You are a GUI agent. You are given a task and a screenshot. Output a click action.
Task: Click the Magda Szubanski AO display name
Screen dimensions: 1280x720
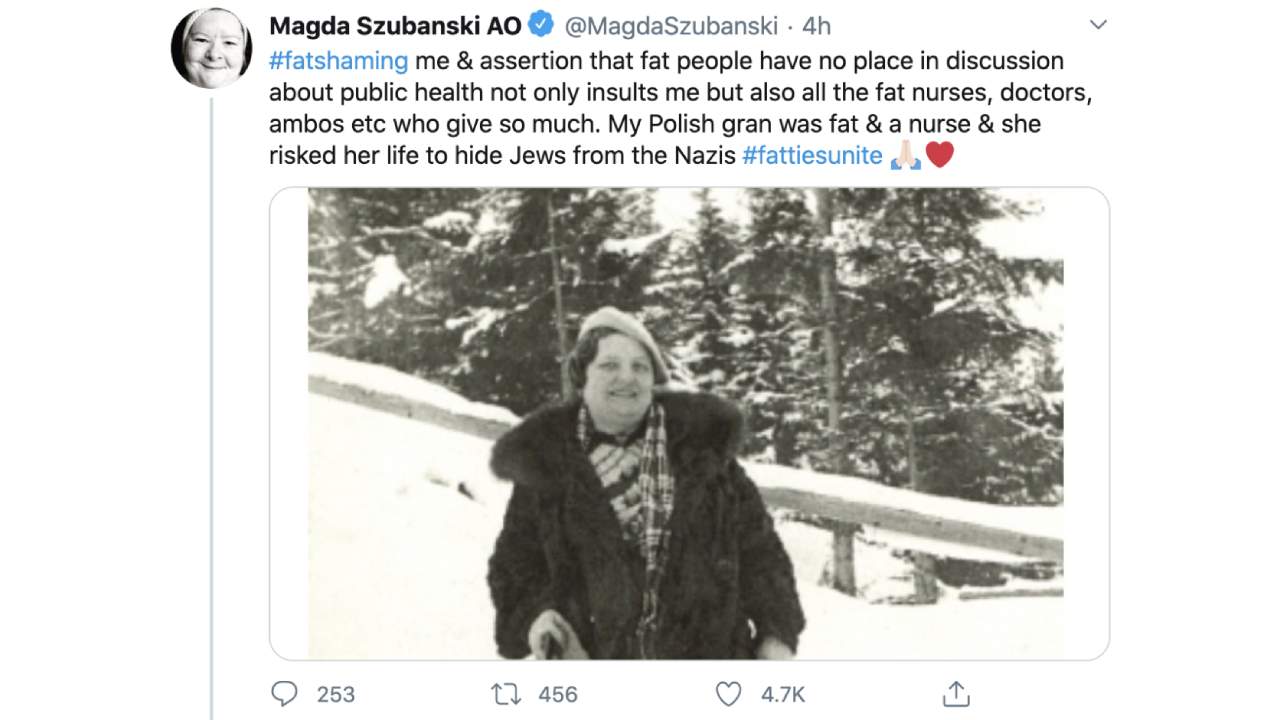pyautogui.click(x=395, y=26)
